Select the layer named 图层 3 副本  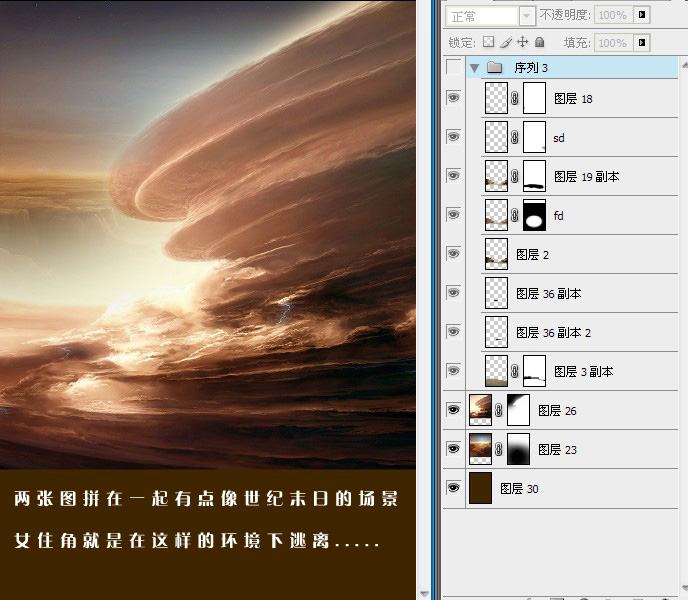pyautogui.click(x=584, y=372)
